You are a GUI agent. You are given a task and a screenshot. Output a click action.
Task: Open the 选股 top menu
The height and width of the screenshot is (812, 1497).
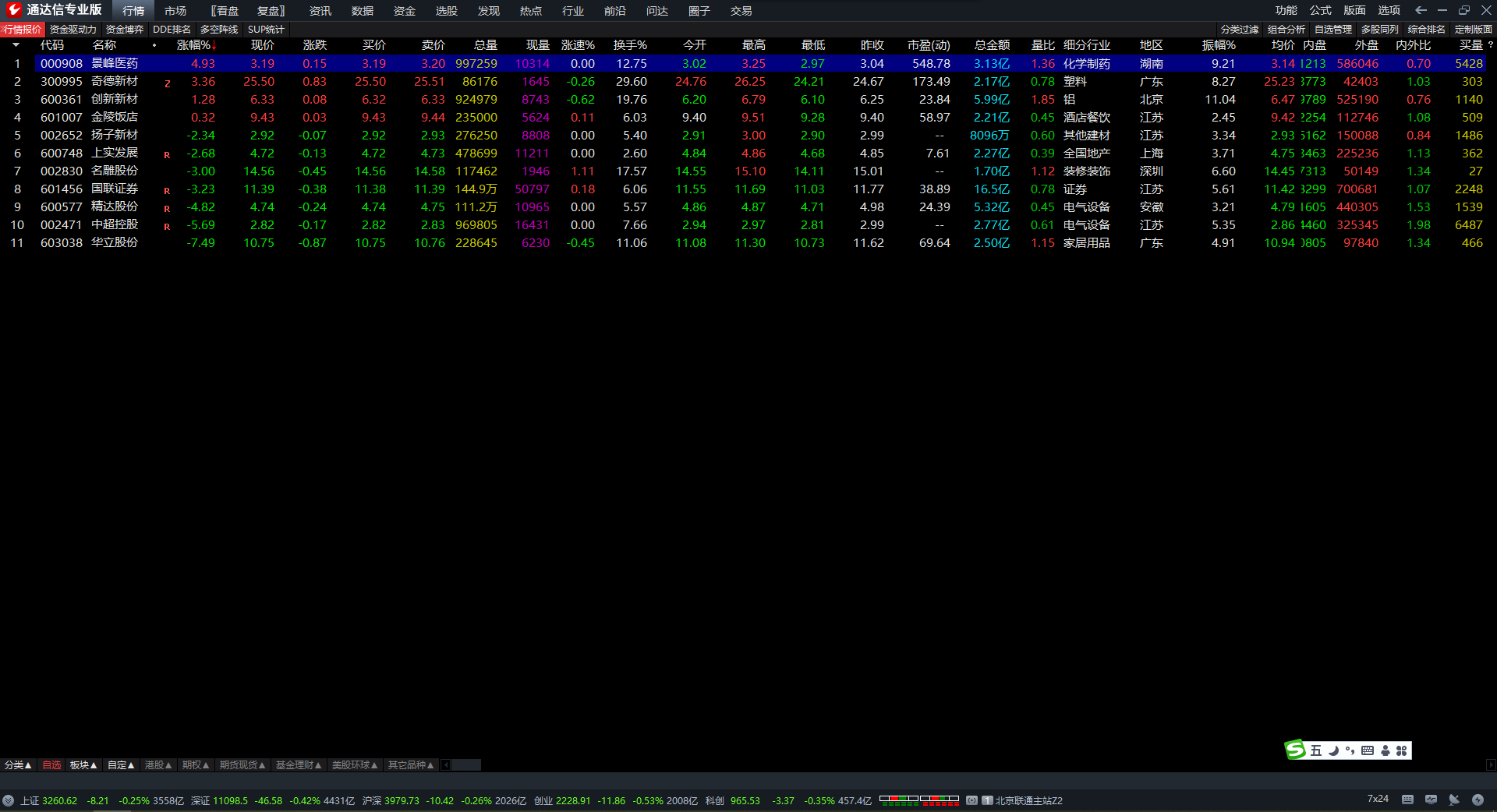(447, 11)
